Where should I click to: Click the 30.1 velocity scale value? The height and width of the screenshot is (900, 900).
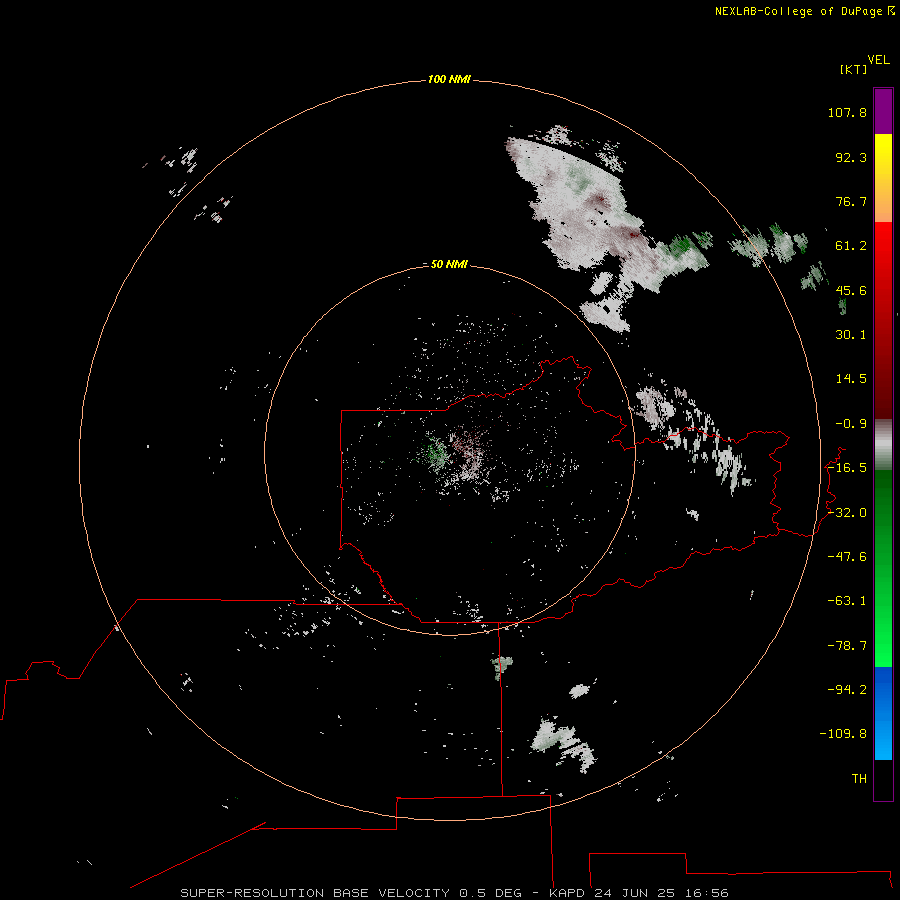point(851,335)
